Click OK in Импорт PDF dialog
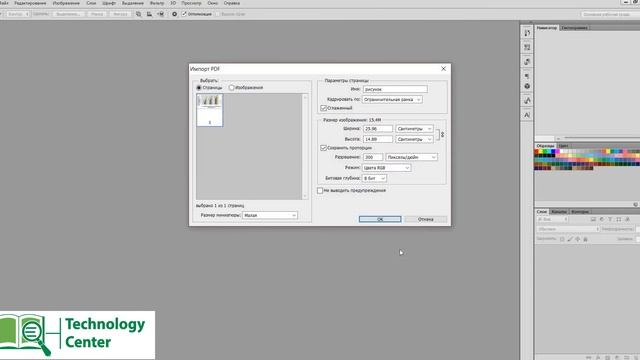The height and width of the screenshot is (360, 640). (380, 219)
